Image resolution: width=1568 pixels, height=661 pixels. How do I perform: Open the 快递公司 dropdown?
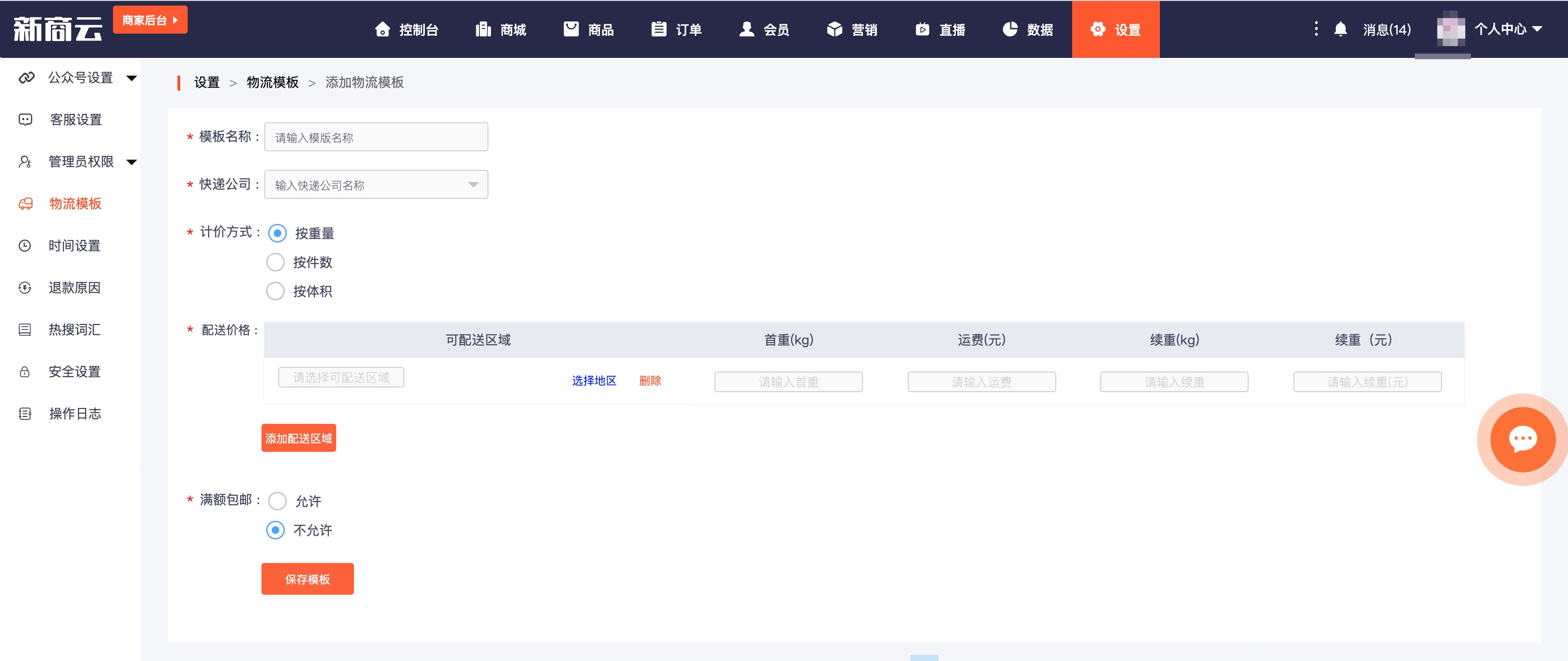[x=376, y=184]
